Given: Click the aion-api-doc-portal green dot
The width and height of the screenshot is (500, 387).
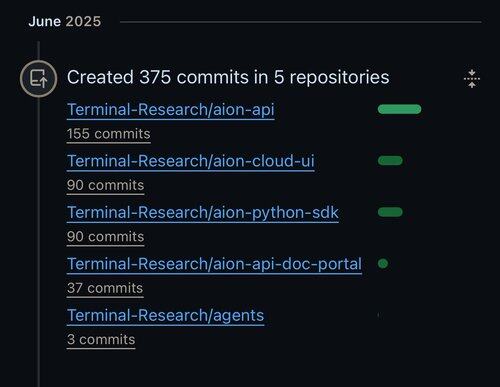Looking at the screenshot, I should click(x=383, y=264).
